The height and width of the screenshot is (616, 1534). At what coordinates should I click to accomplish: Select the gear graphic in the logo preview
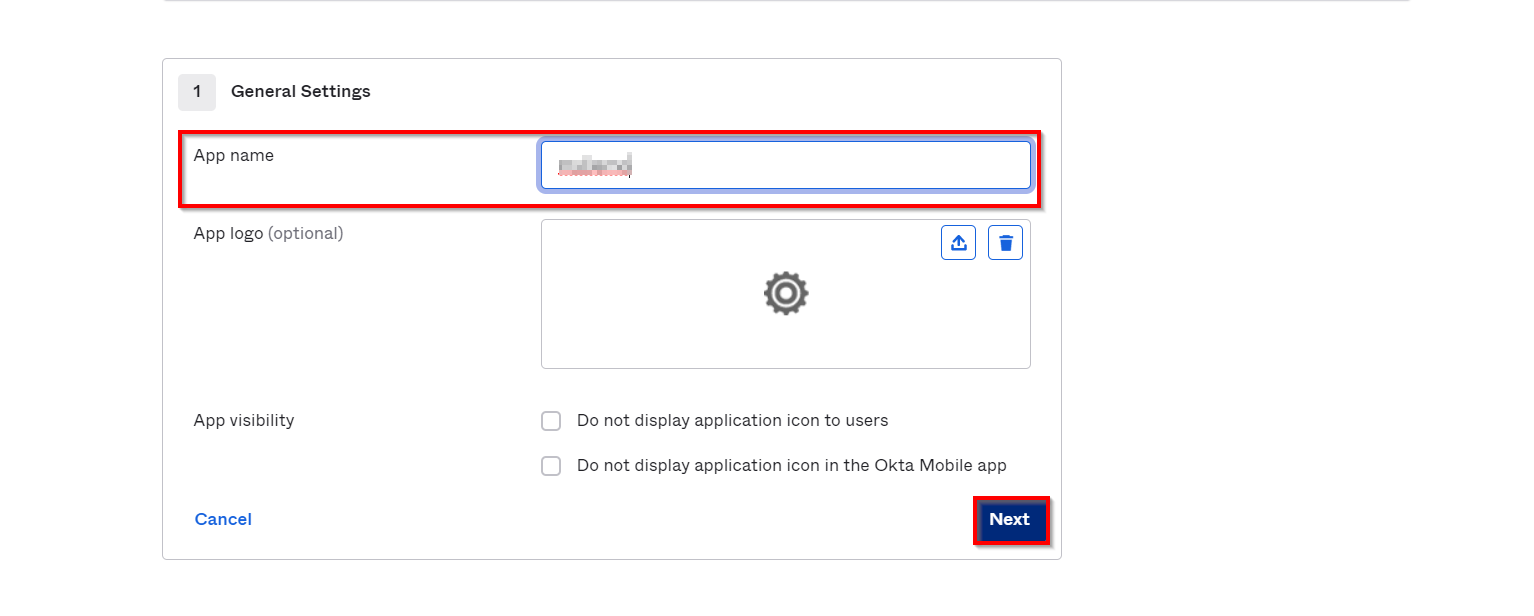pyautogui.click(x=786, y=293)
